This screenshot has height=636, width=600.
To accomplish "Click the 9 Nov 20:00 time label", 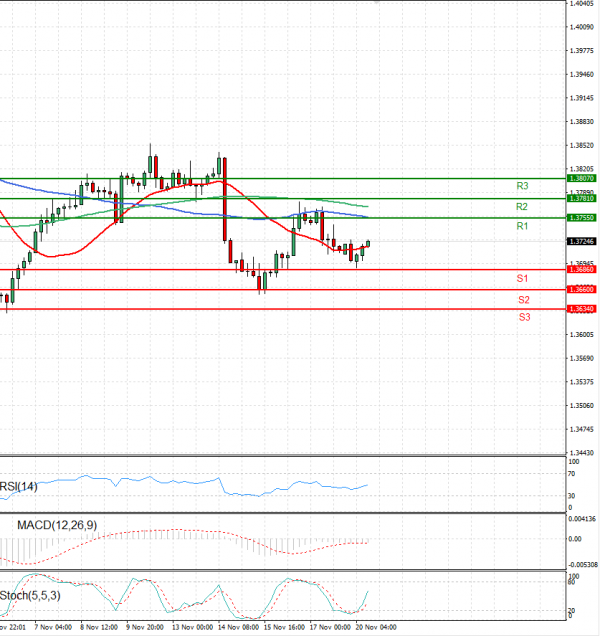I will pos(145,627).
